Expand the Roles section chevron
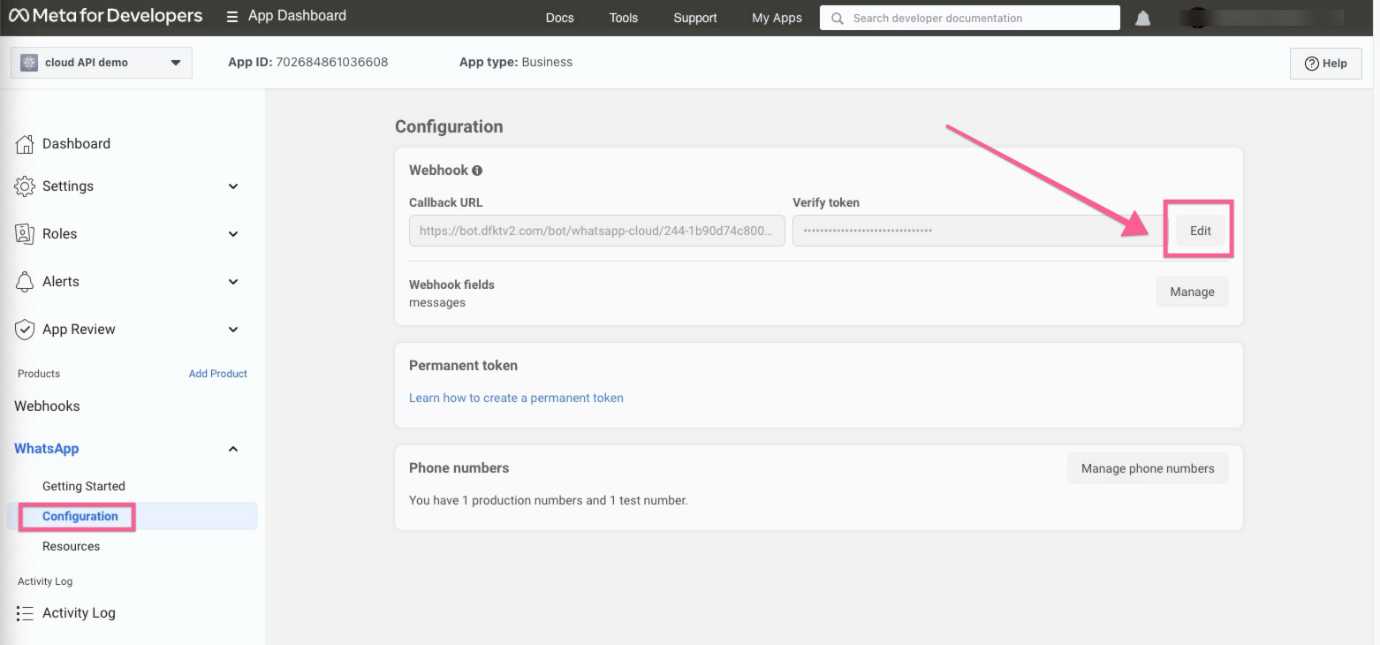This screenshot has width=1380, height=645. pos(233,234)
